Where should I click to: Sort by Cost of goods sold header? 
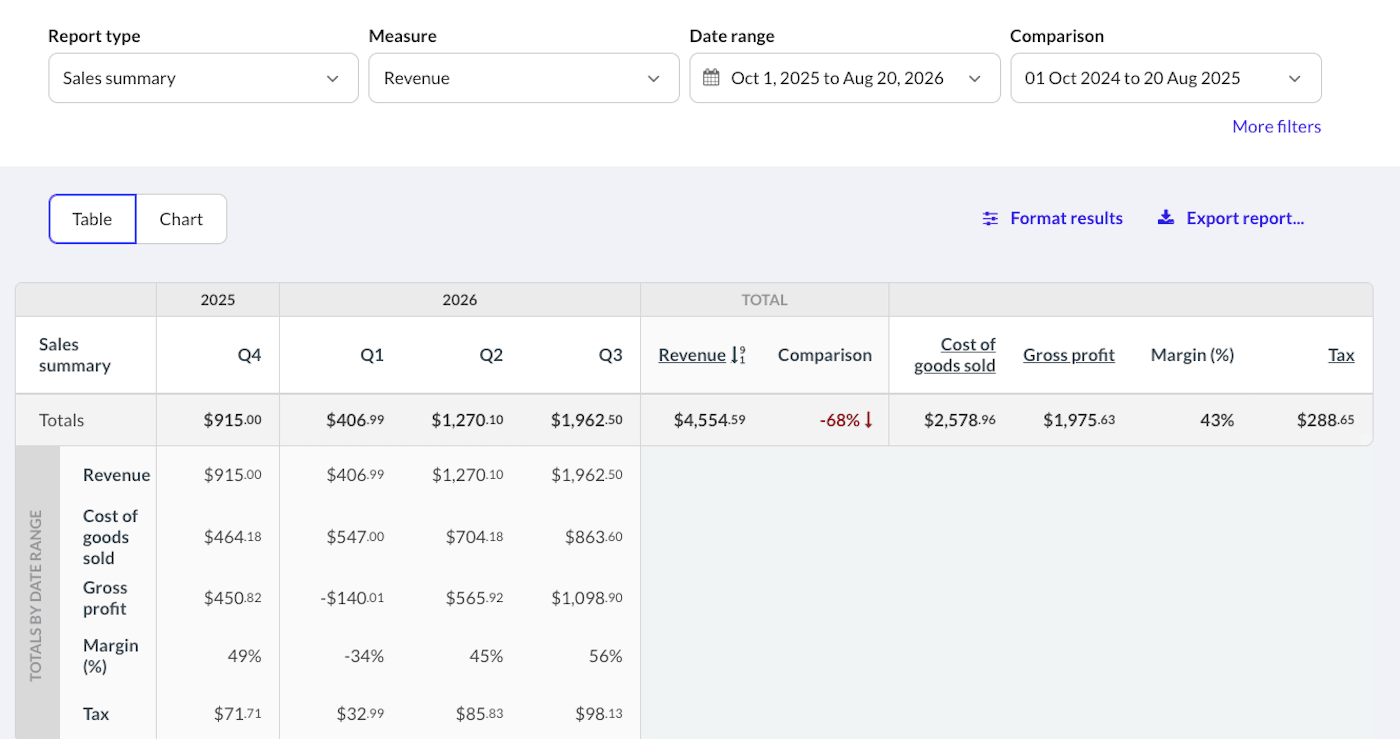955,355
